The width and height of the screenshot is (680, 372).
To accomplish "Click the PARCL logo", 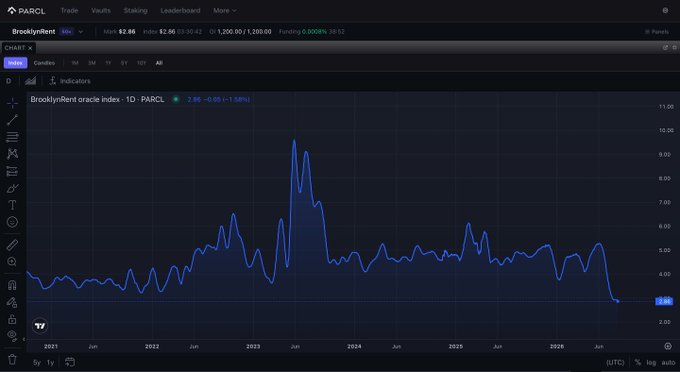I will 26,11.
